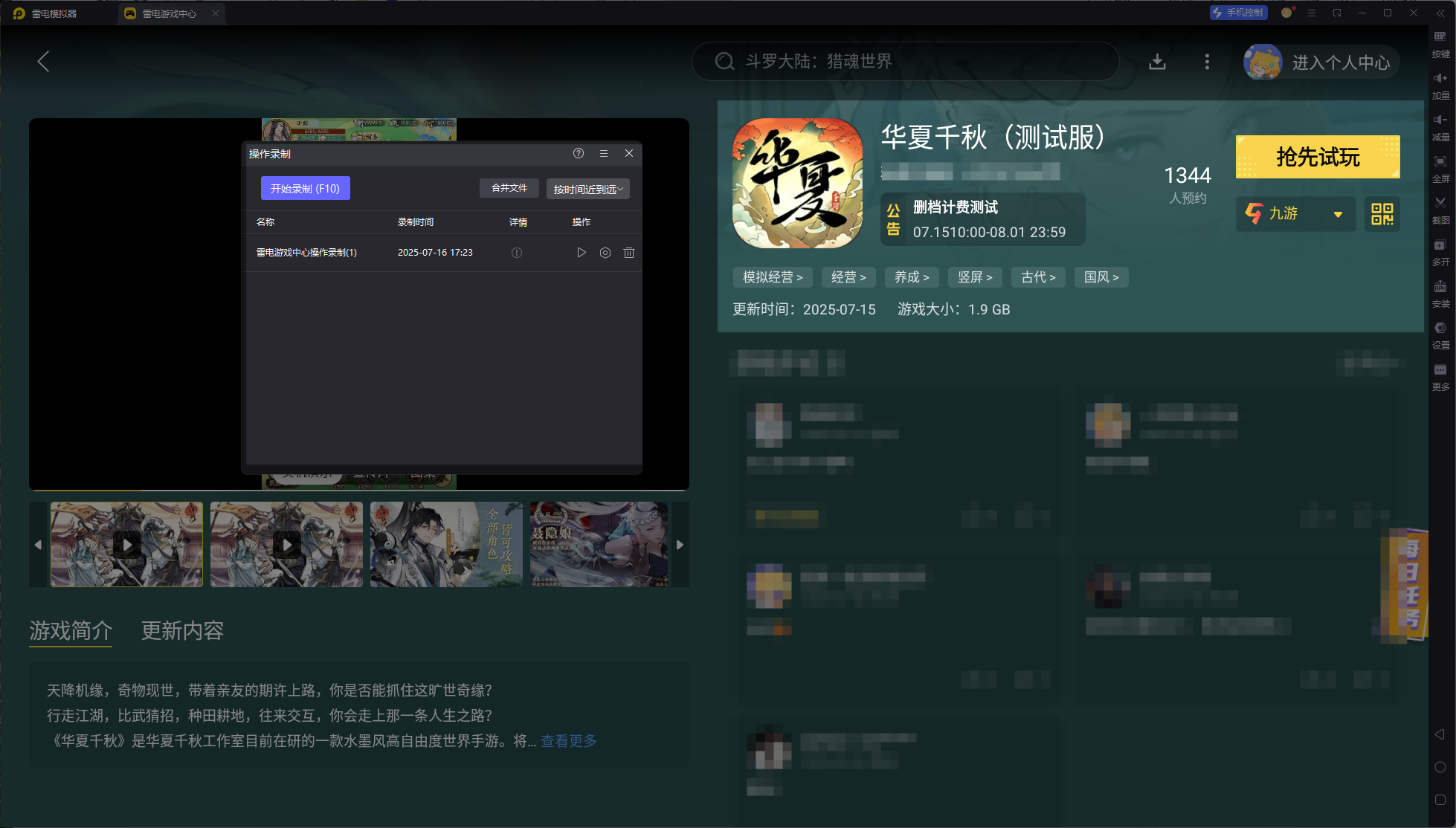Click the 加量 volume up sidebar icon
This screenshot has height=828, width=1456.
pos(1440,85)
